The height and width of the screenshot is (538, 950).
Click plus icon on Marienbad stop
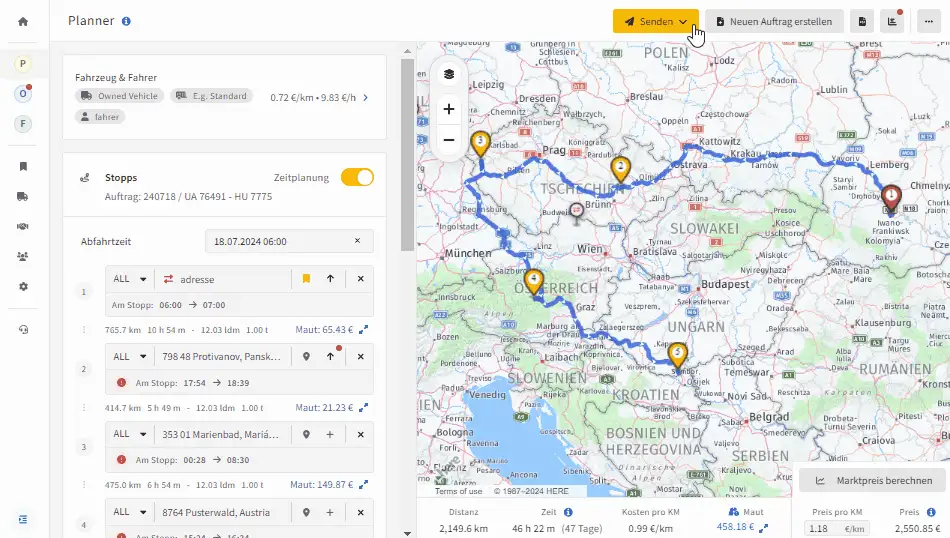(x=330, y=434)
